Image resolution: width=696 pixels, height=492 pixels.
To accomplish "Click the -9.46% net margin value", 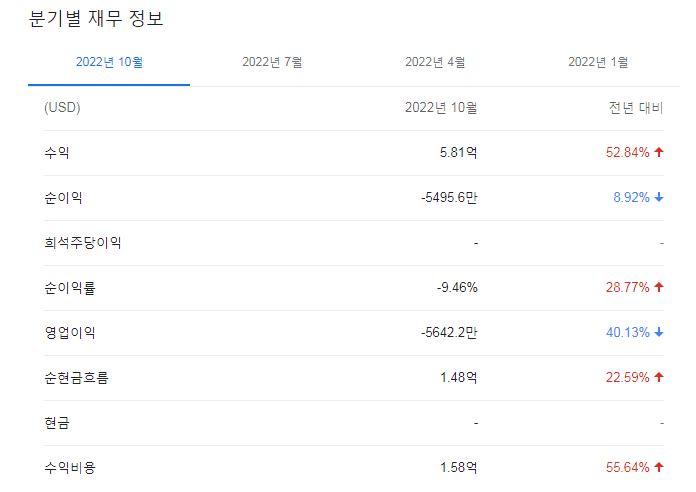I will [x=457, y=288].
